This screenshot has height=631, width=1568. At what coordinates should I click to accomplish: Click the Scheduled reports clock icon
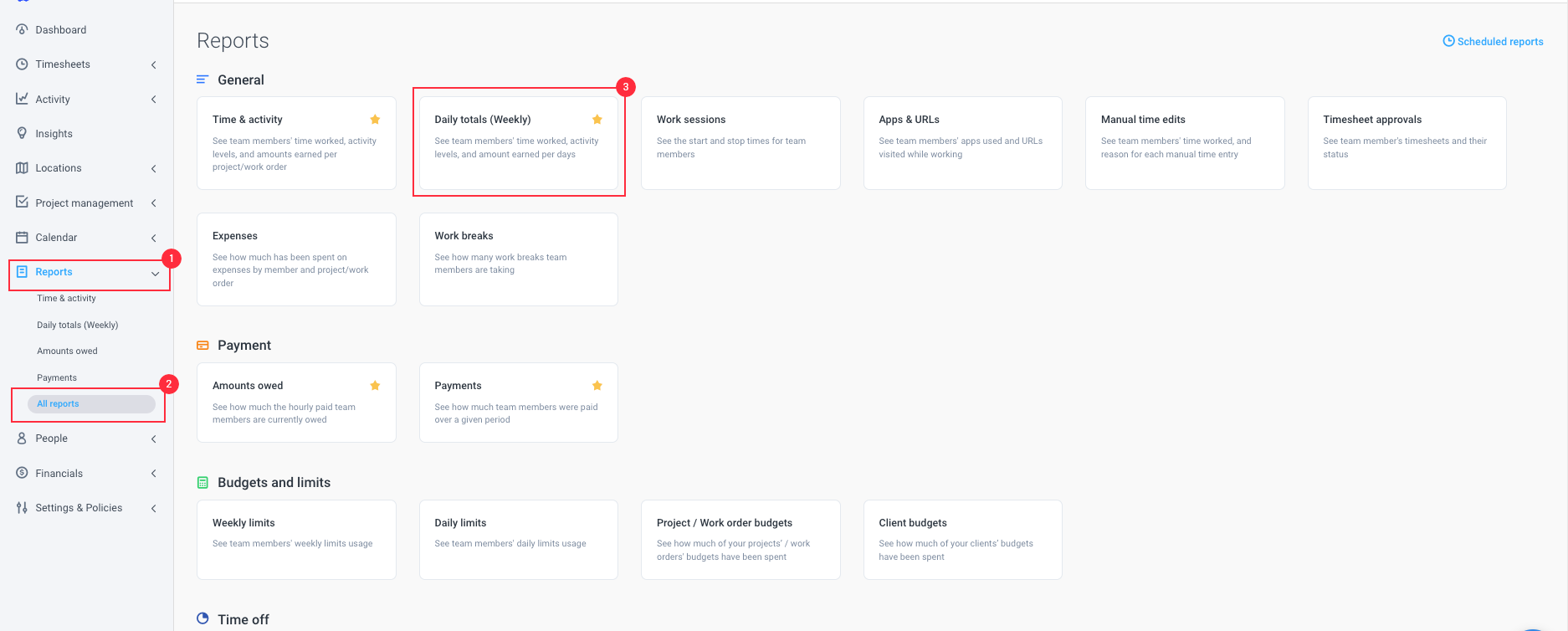[1448, 41]
